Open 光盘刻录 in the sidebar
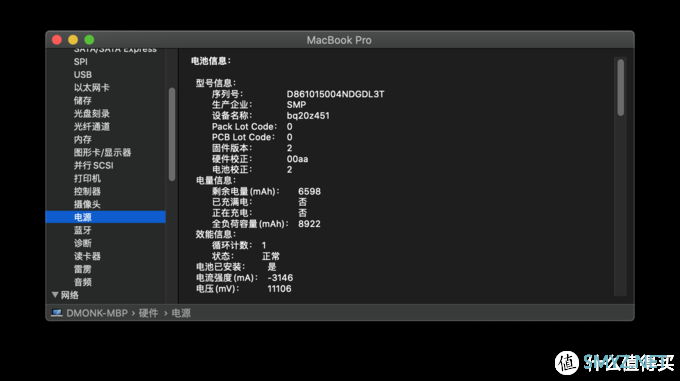 click(x=92, y=114)
